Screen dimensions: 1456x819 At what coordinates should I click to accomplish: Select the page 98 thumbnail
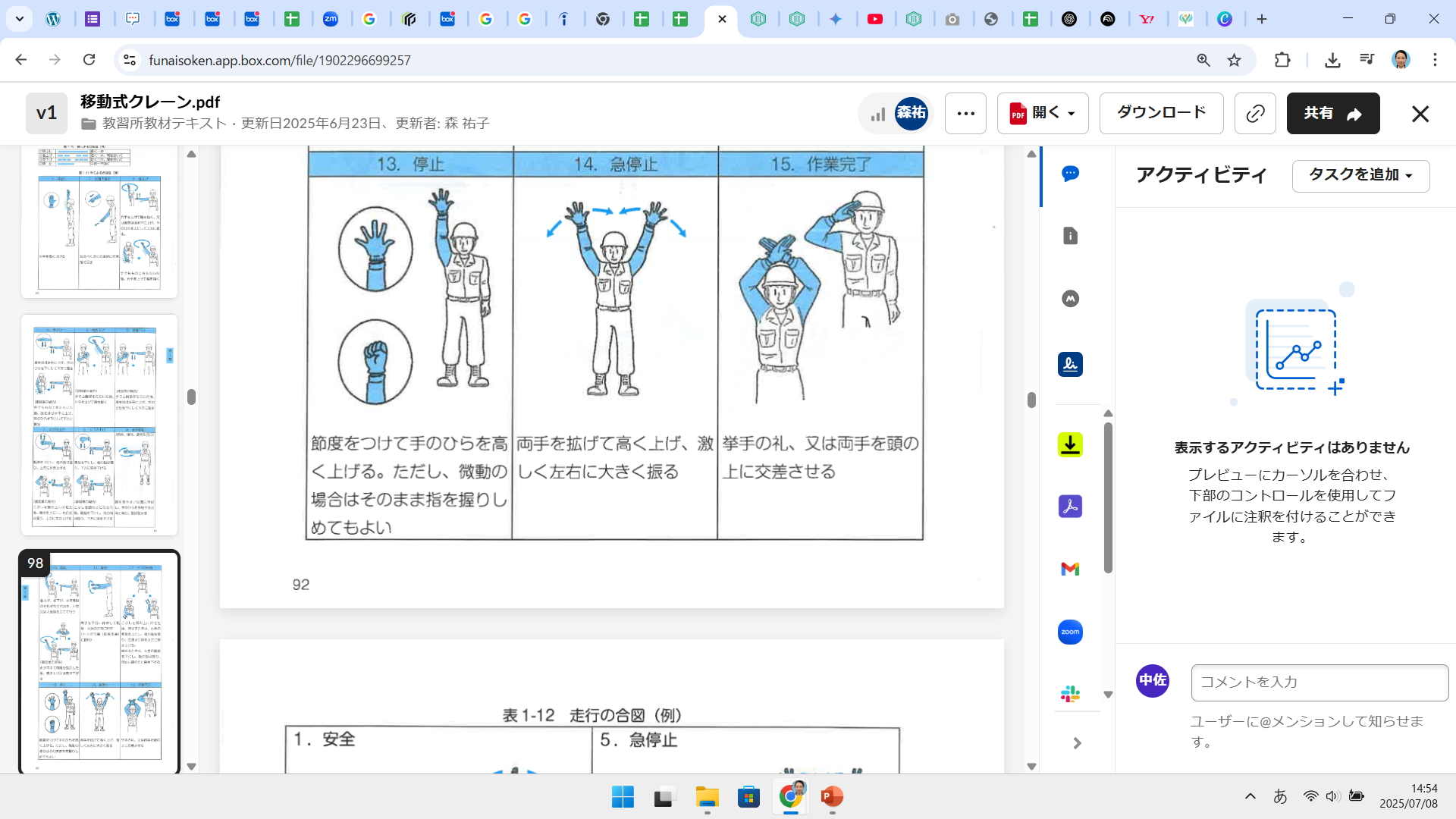tap(99, 661)
